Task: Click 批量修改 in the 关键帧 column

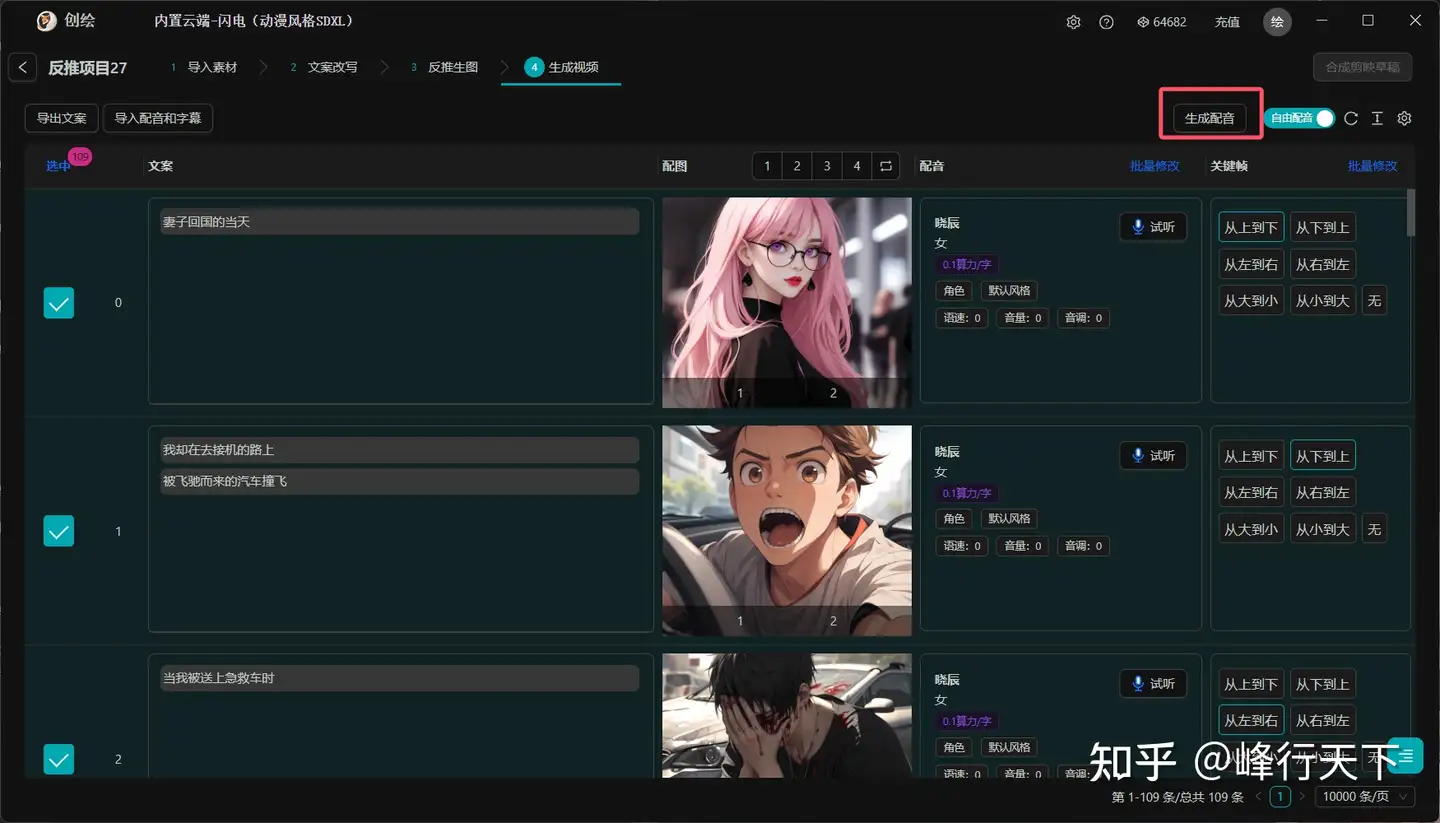Action: 1372,166
